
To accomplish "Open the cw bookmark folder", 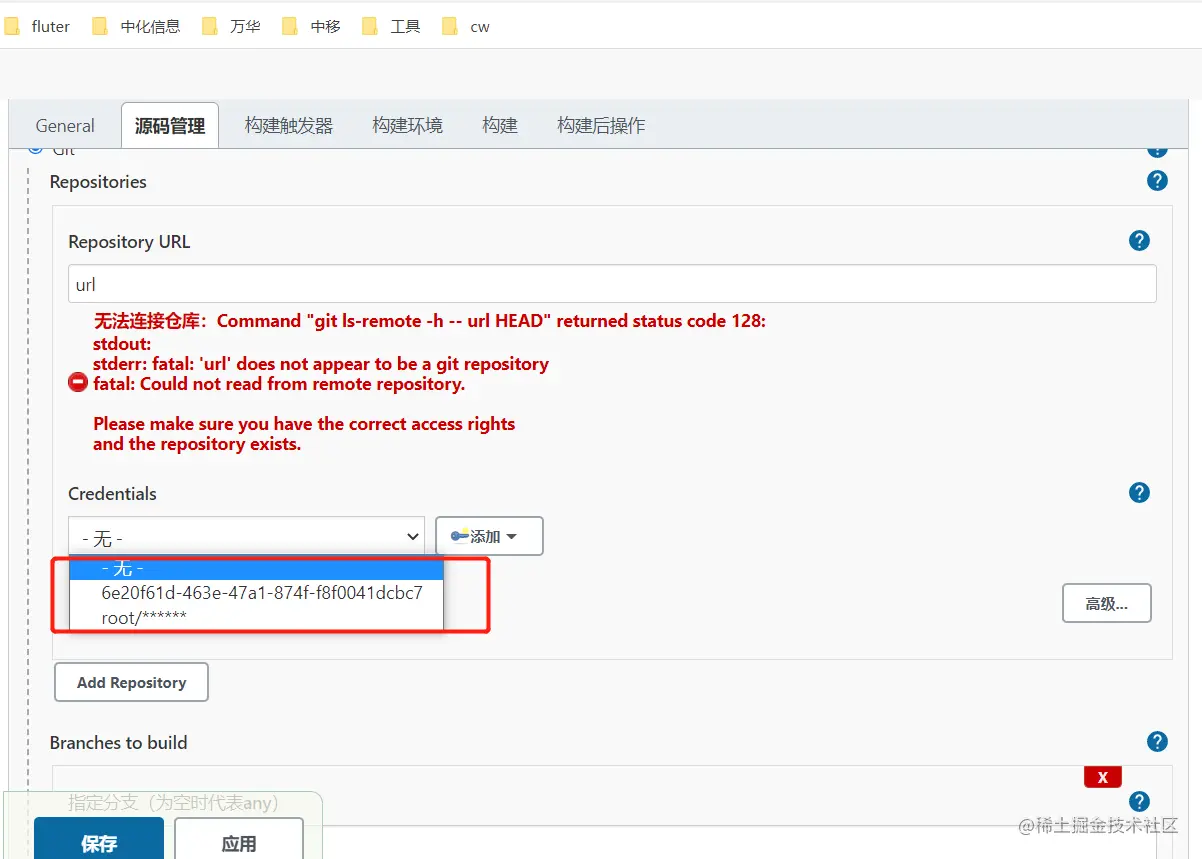I will click(x=466, y=27).
